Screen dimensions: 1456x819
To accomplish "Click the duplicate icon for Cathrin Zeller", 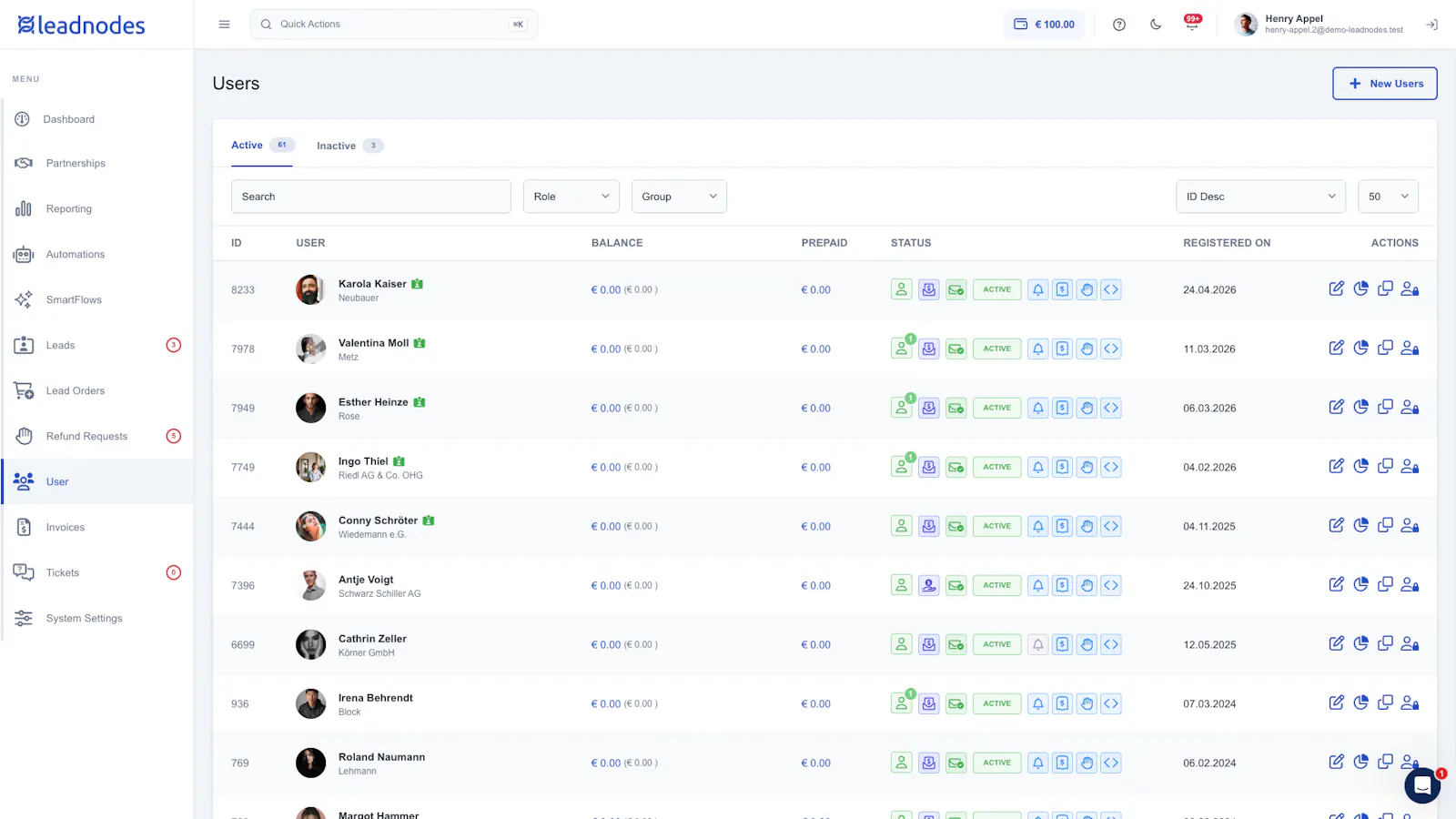I will [x=1385, y=644].
